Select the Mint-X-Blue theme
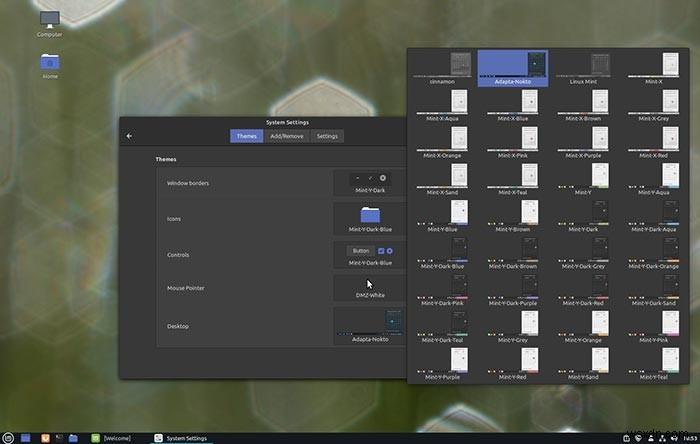 512,105
